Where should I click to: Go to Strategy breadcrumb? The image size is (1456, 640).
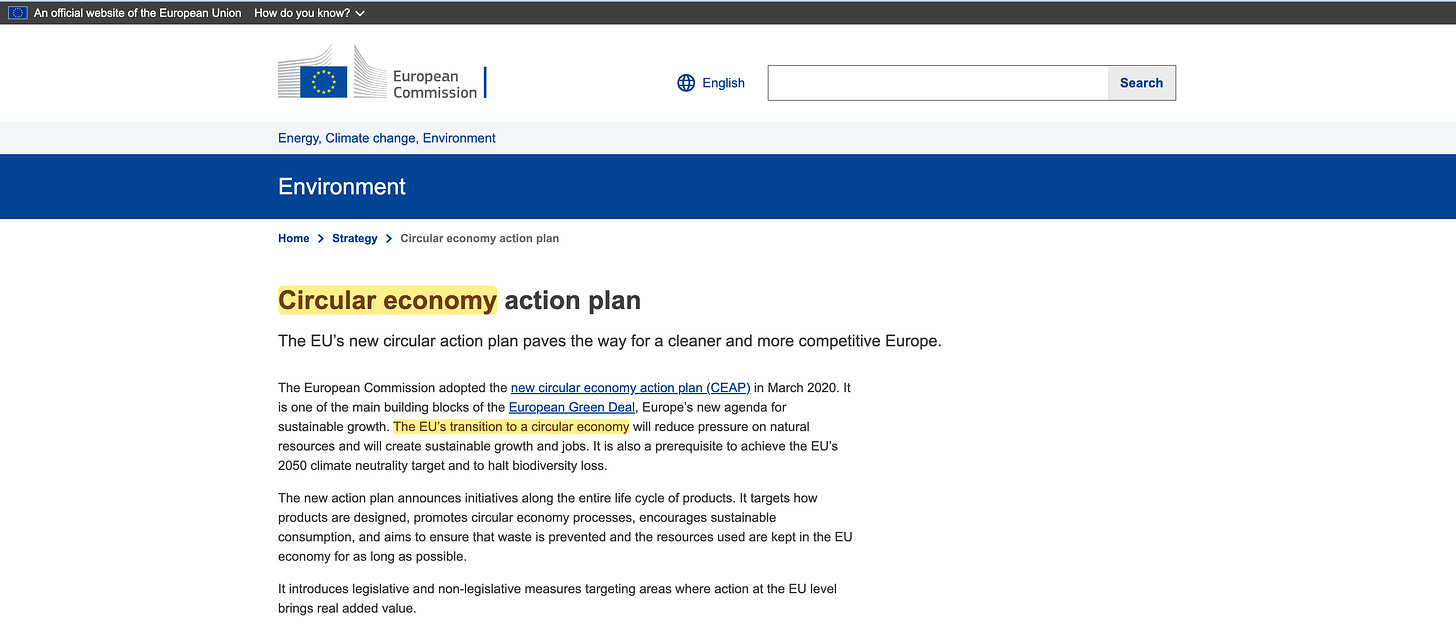click(x=355, y=238)
